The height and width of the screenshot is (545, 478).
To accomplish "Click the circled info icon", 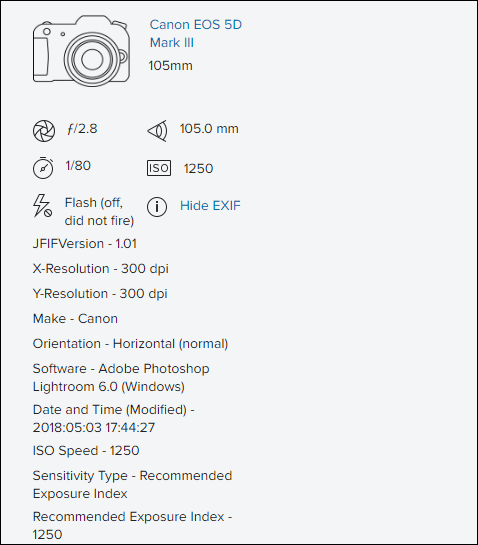I will (157, 207).
